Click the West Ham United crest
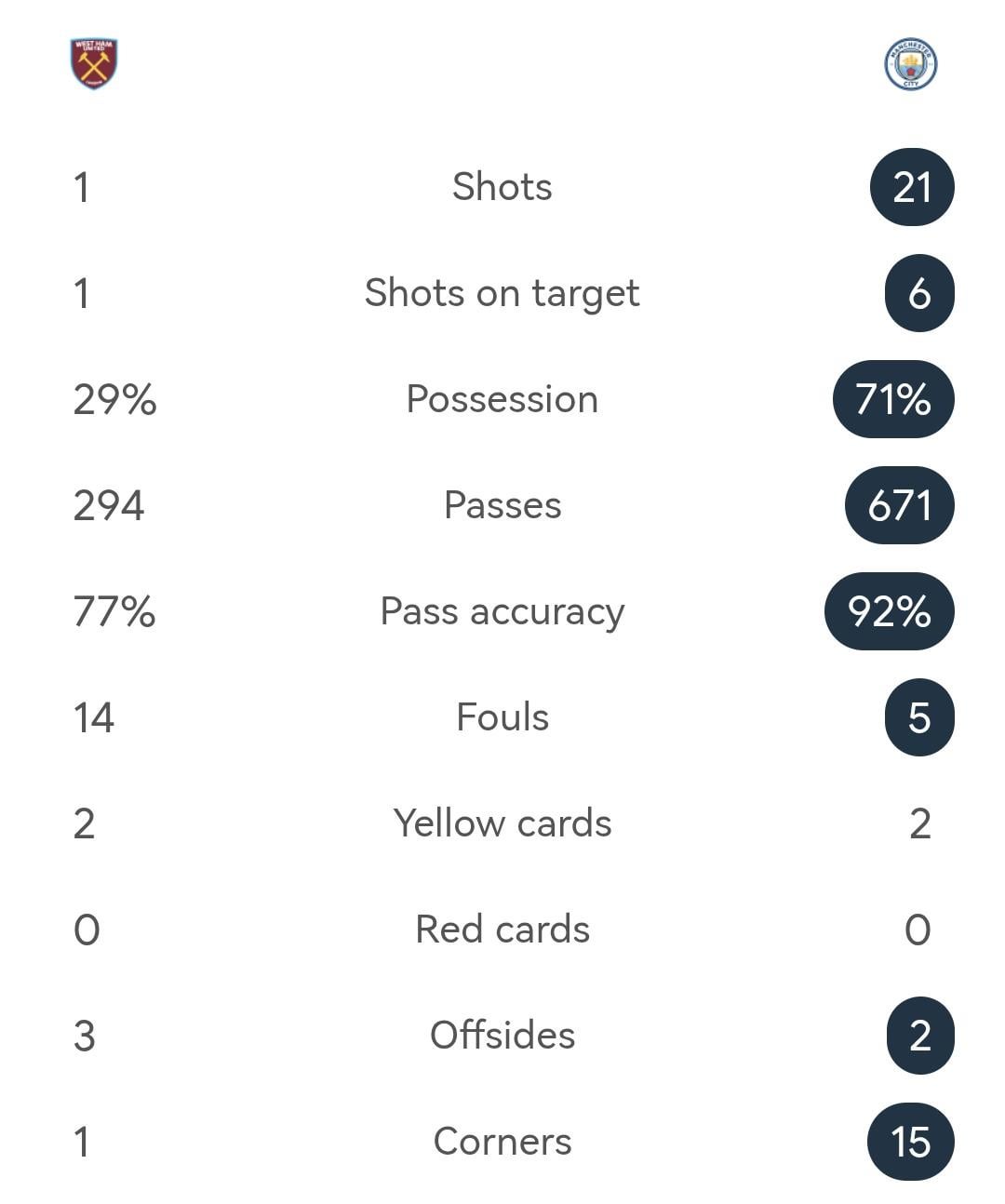The width and height of the screenshot is (1005, 1204). tap(94, 63)
